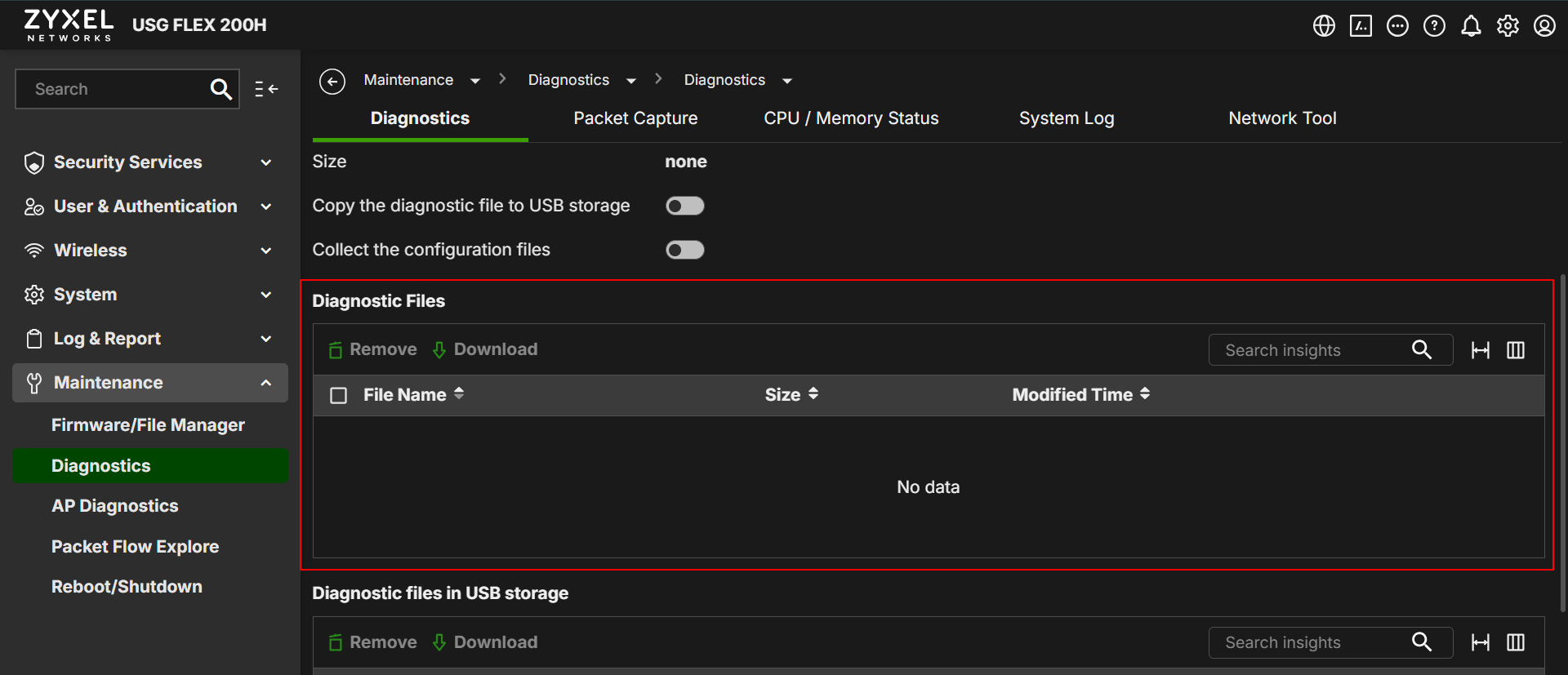This screenshot has width=1568, height=675.
Task: Open notifications bell icon
Action: click(1471, 26)
